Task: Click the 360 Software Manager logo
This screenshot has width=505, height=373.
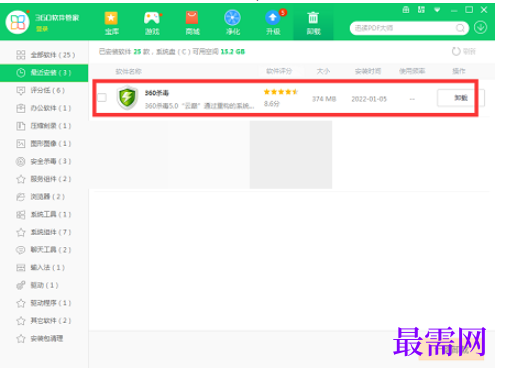Action: tap(18, 22)
